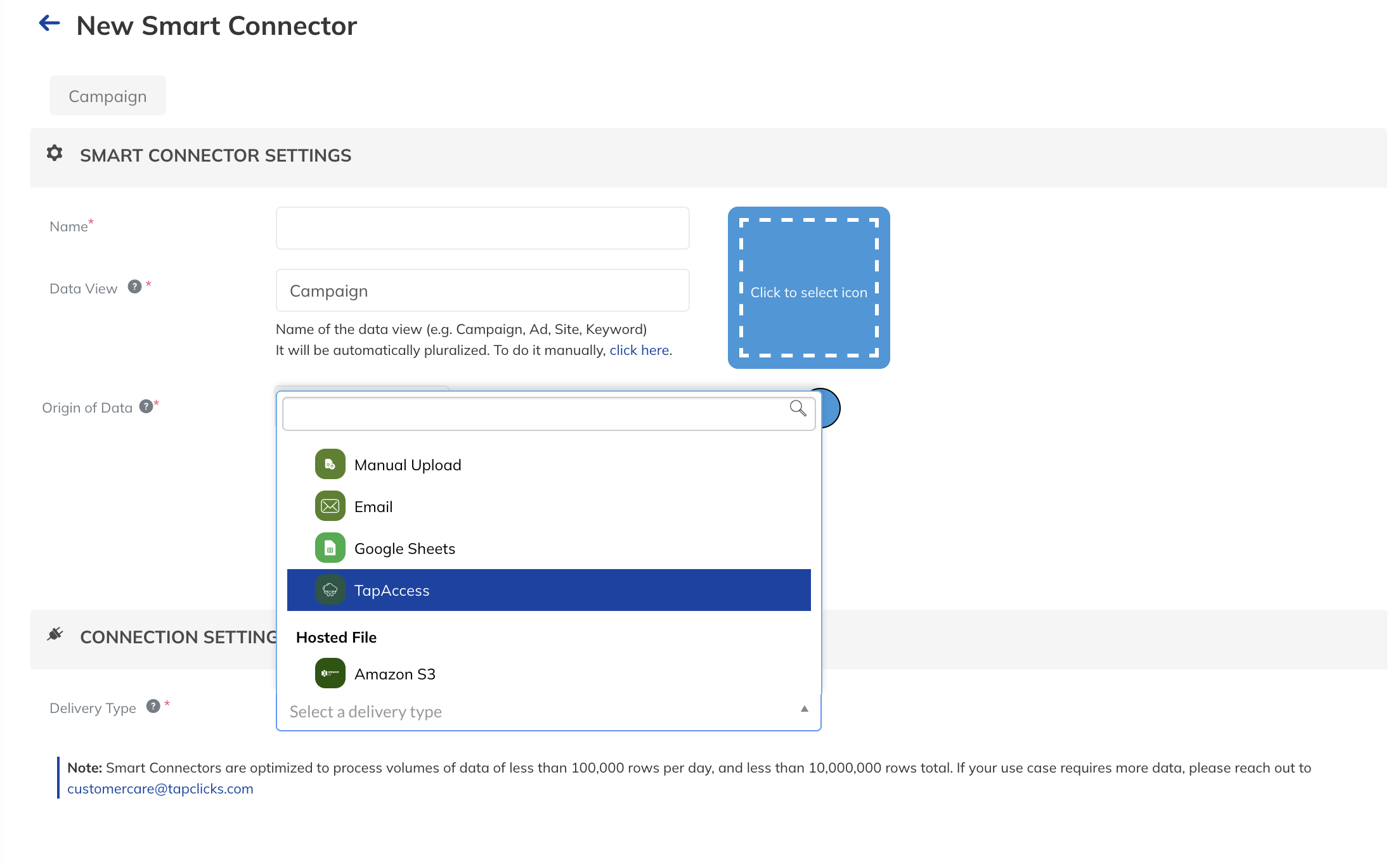This screenshot has height=867, width=1400.
Task: Choose the Email option text
Action: 373,507
